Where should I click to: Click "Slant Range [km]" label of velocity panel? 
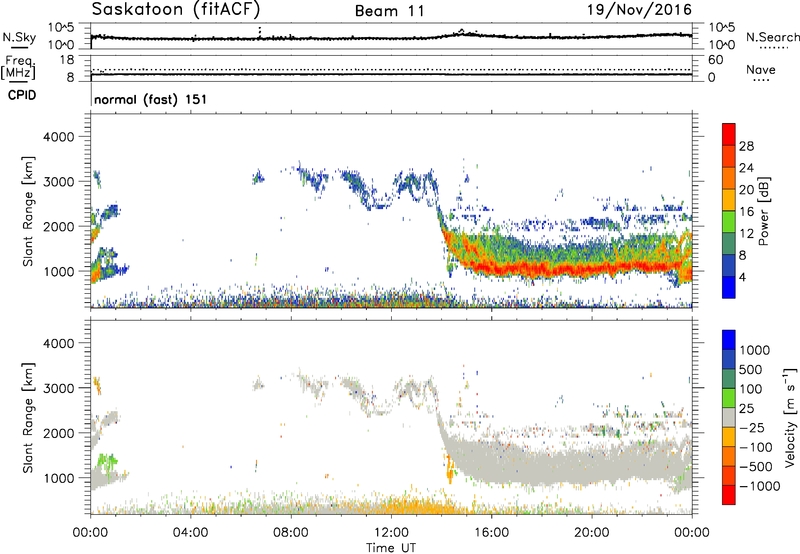pos(28,418)
